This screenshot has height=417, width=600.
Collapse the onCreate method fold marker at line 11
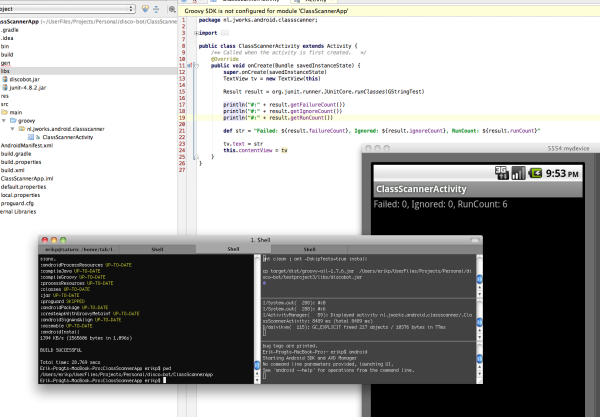click(x=196, y=65)
